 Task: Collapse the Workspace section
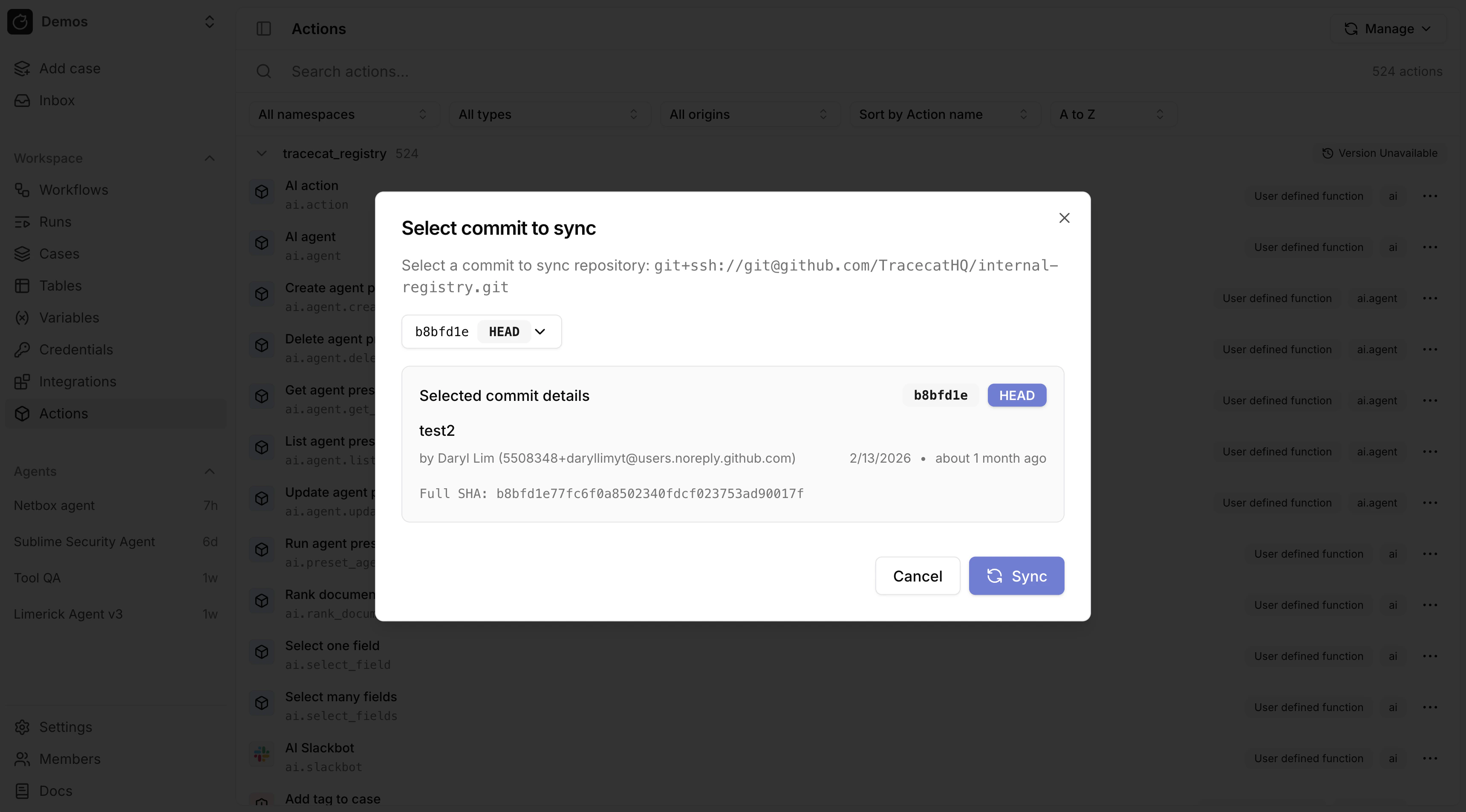(x=209, y=158)
